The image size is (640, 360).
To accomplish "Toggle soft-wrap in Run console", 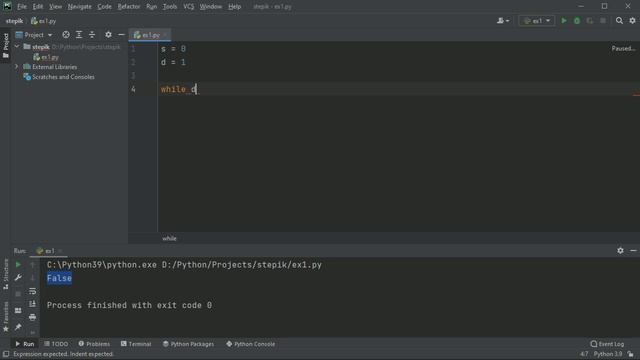I will pos(33,291).
